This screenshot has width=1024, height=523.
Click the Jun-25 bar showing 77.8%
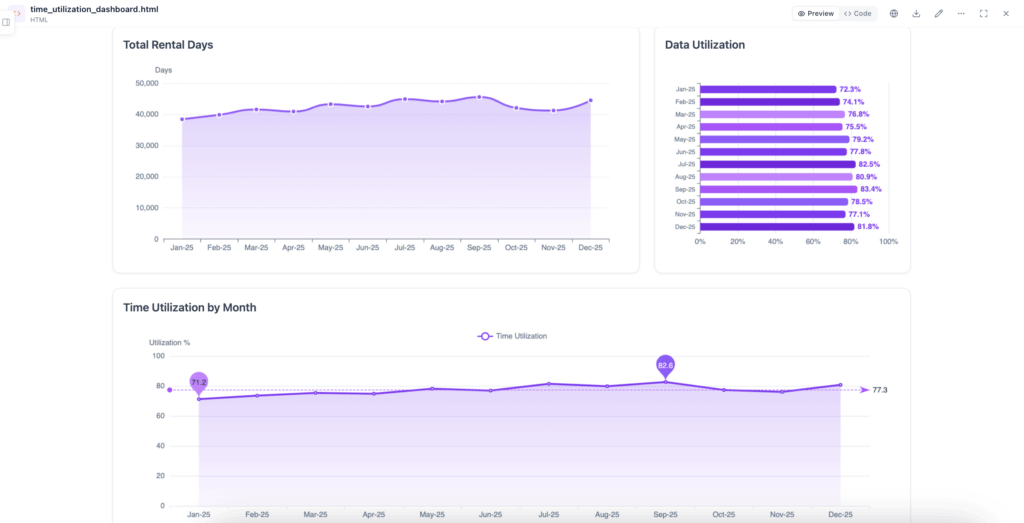point(773,152)
